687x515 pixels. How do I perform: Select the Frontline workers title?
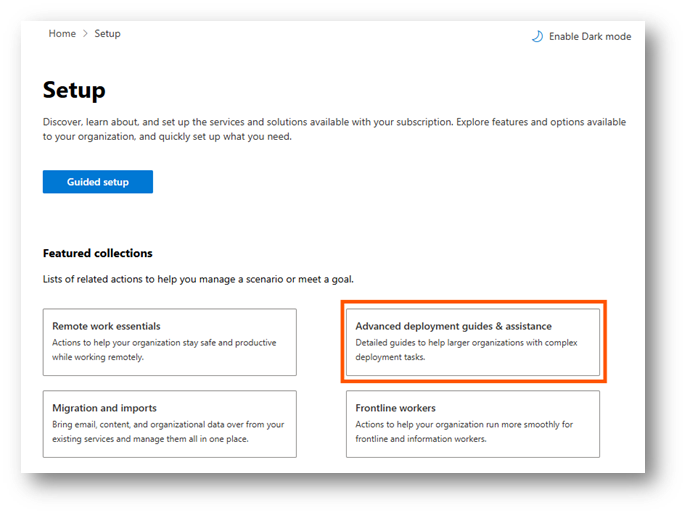[x=395, y=408]
